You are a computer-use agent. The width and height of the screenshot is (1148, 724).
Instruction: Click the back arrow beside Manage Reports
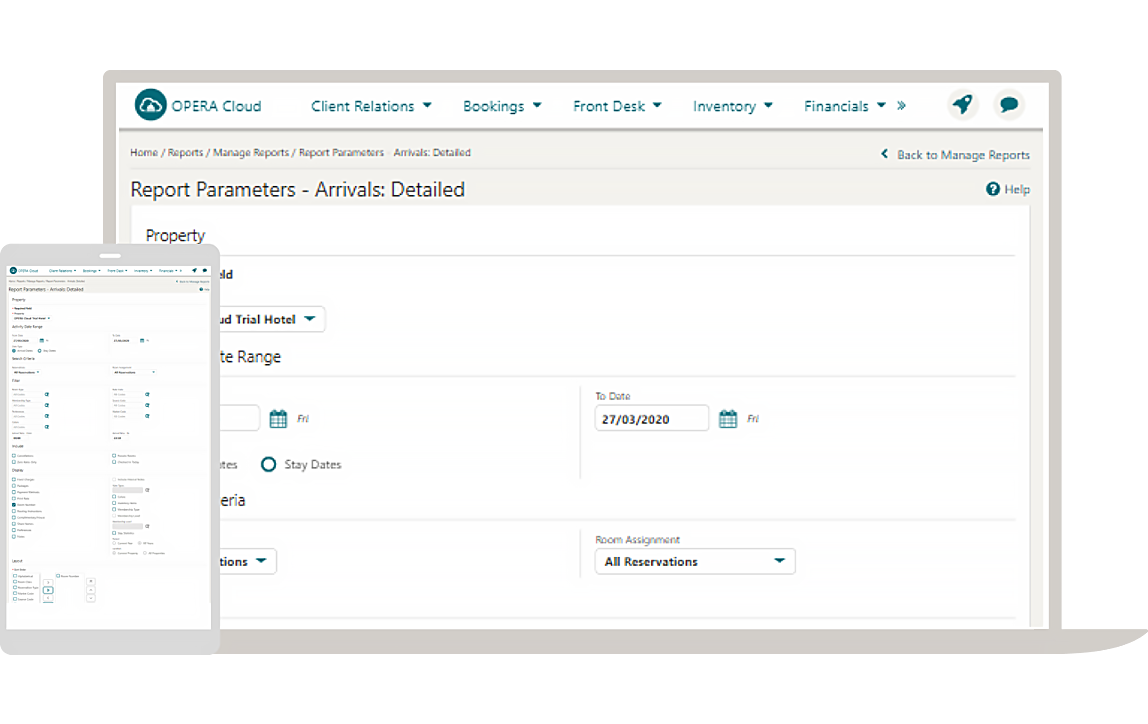click(x=884, y=154)
